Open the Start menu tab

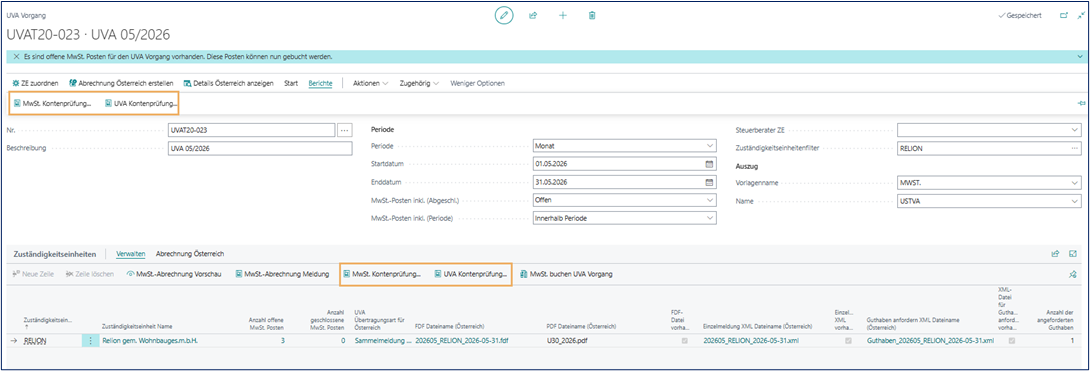[x=291, y=83]
